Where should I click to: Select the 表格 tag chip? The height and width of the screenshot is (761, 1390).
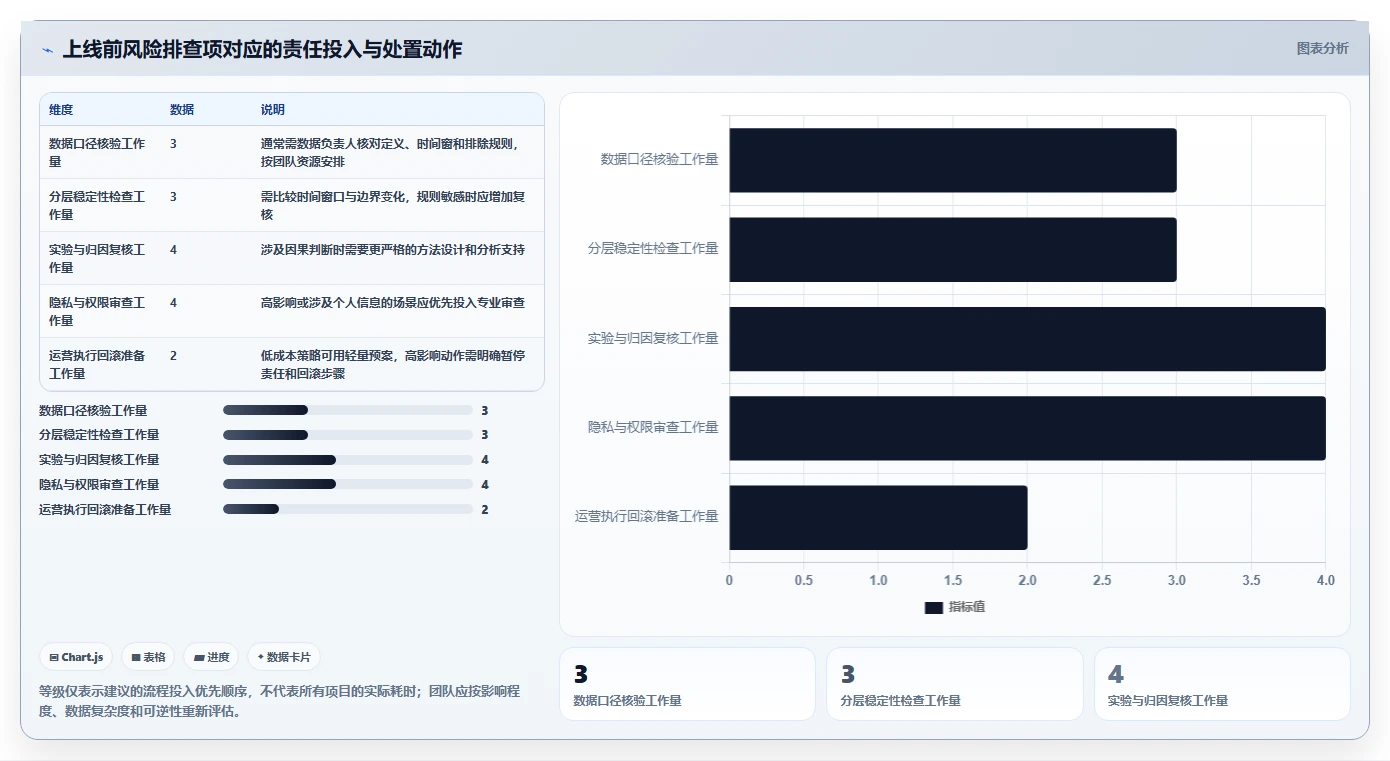[x=148, y=657]
